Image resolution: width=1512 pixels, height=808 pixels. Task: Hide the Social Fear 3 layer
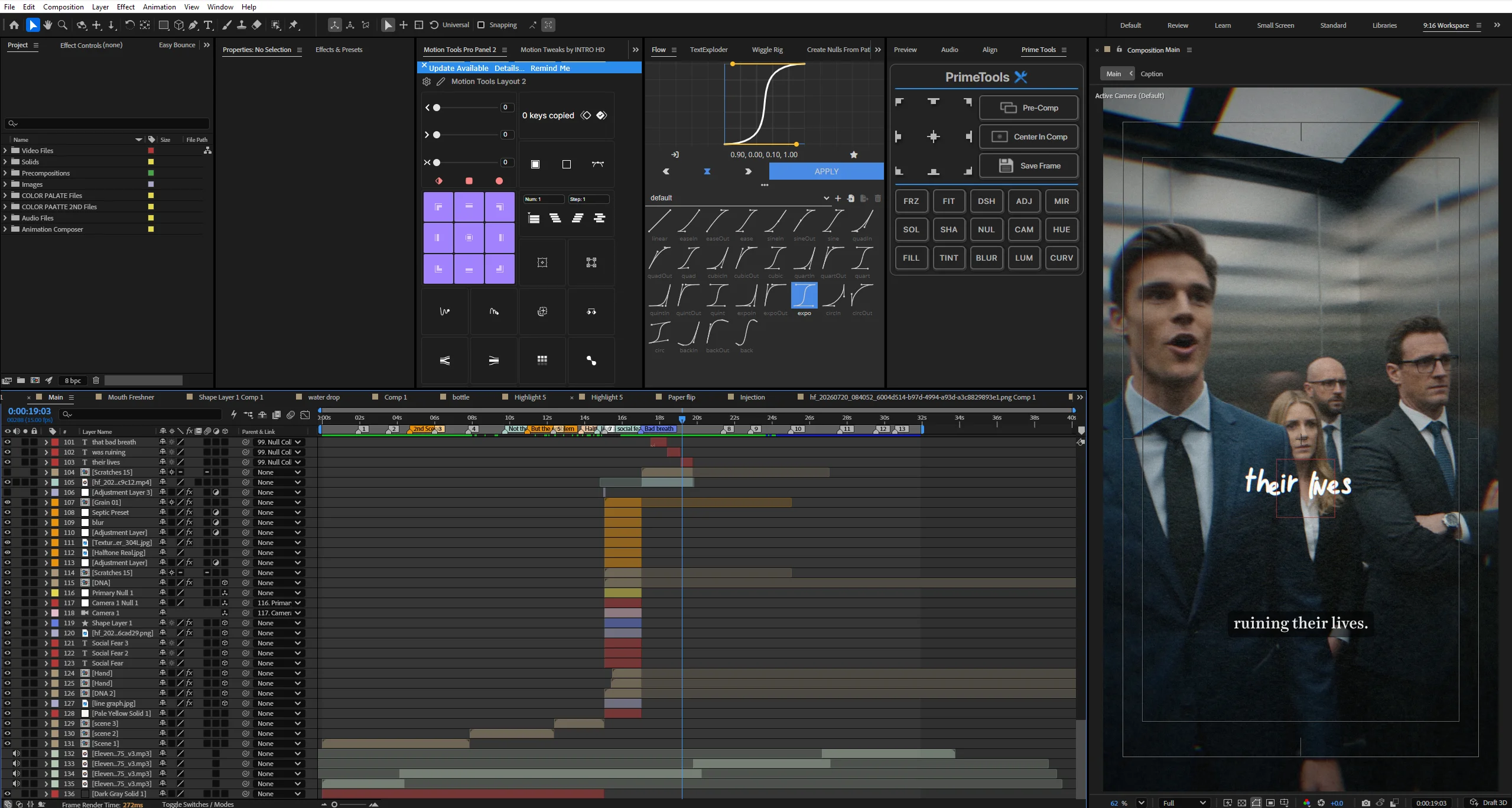pyautogui.click(x=7, y=643)
